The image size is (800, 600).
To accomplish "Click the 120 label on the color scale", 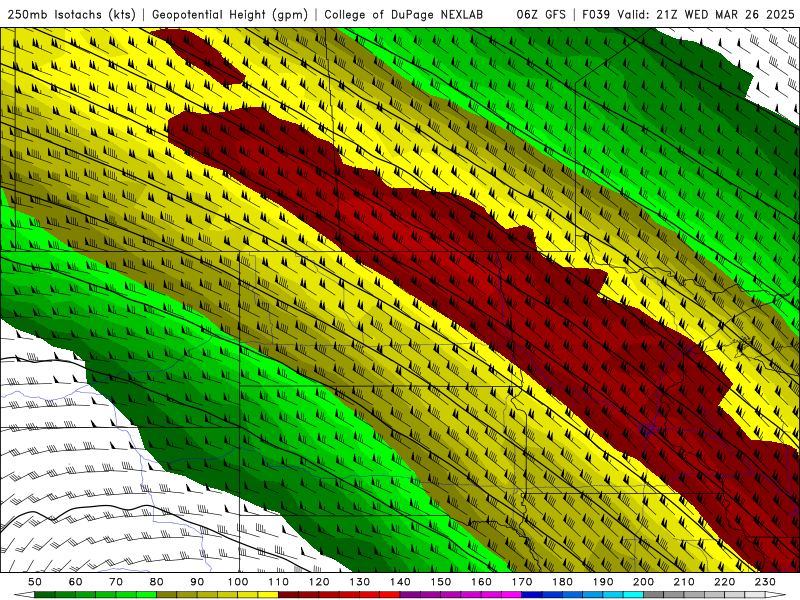I will (319, 582).
